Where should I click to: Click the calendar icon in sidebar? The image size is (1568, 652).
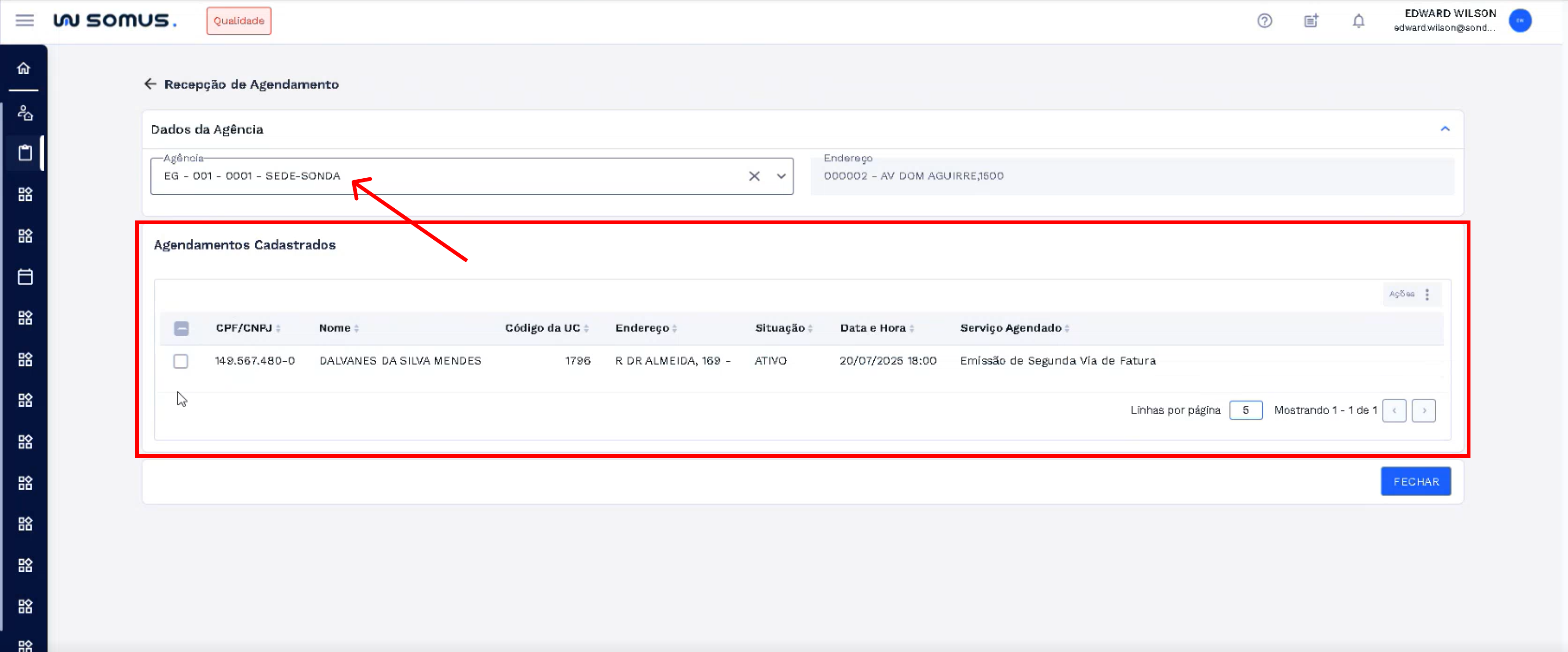click(25, 277)
